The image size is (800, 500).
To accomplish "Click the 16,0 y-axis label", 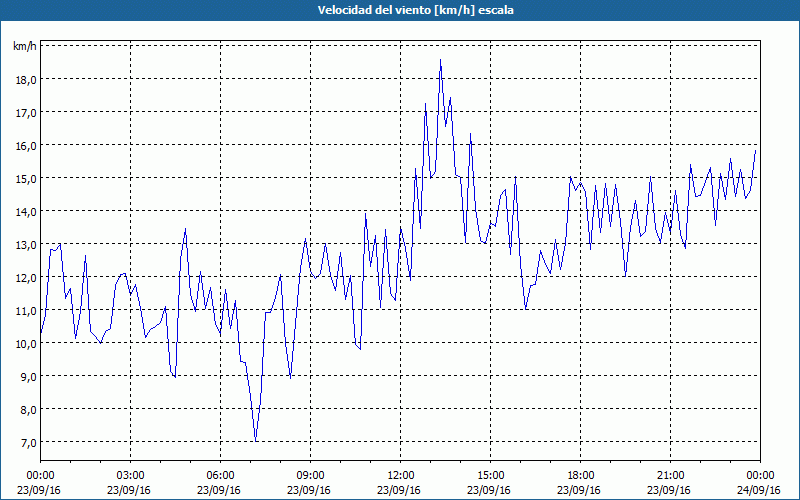I will click(26, 146).
